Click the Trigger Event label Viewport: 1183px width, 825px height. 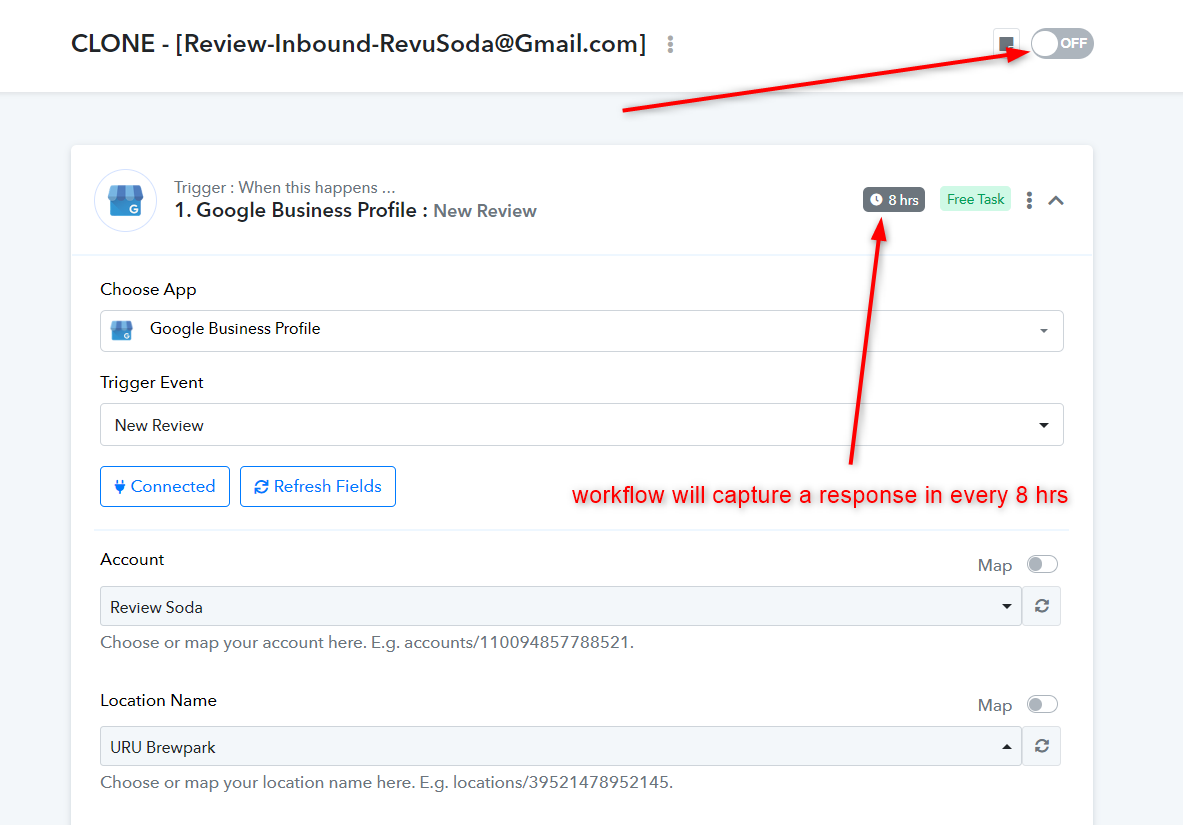152,383
